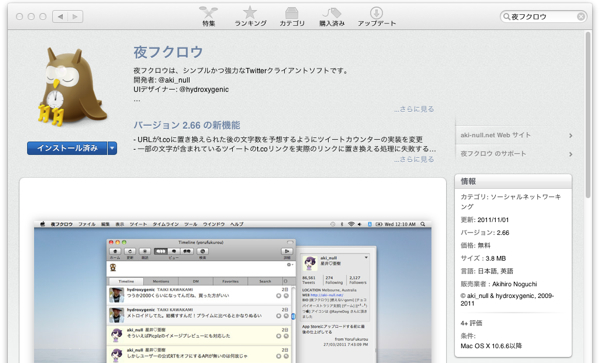Click chevron beside aki-null.net Web サイト
This screenshot has width=600, height=363.
(571, 135)
